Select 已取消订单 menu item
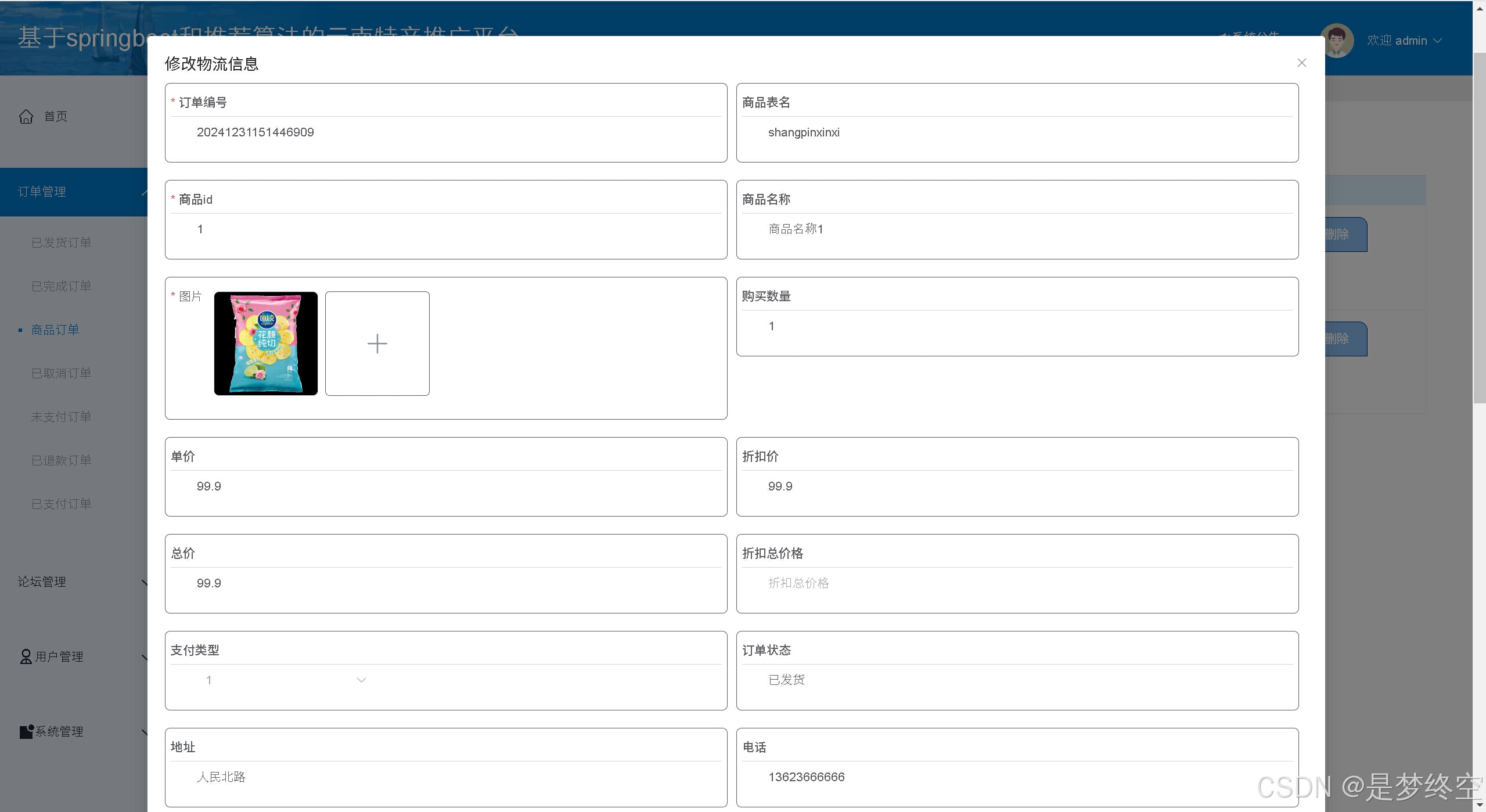 [62, 373]
